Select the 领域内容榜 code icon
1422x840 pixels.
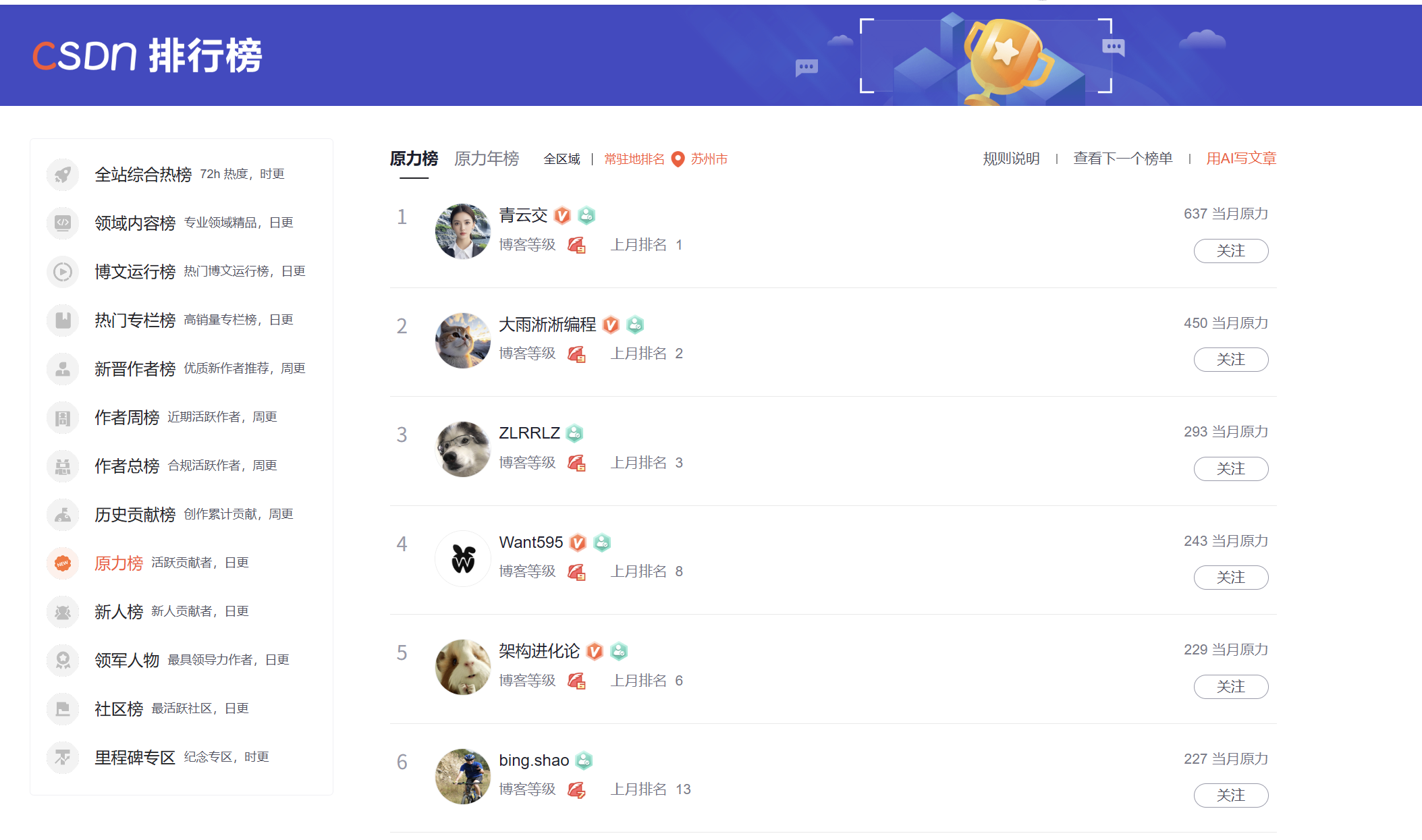click(x=63, y=223)
